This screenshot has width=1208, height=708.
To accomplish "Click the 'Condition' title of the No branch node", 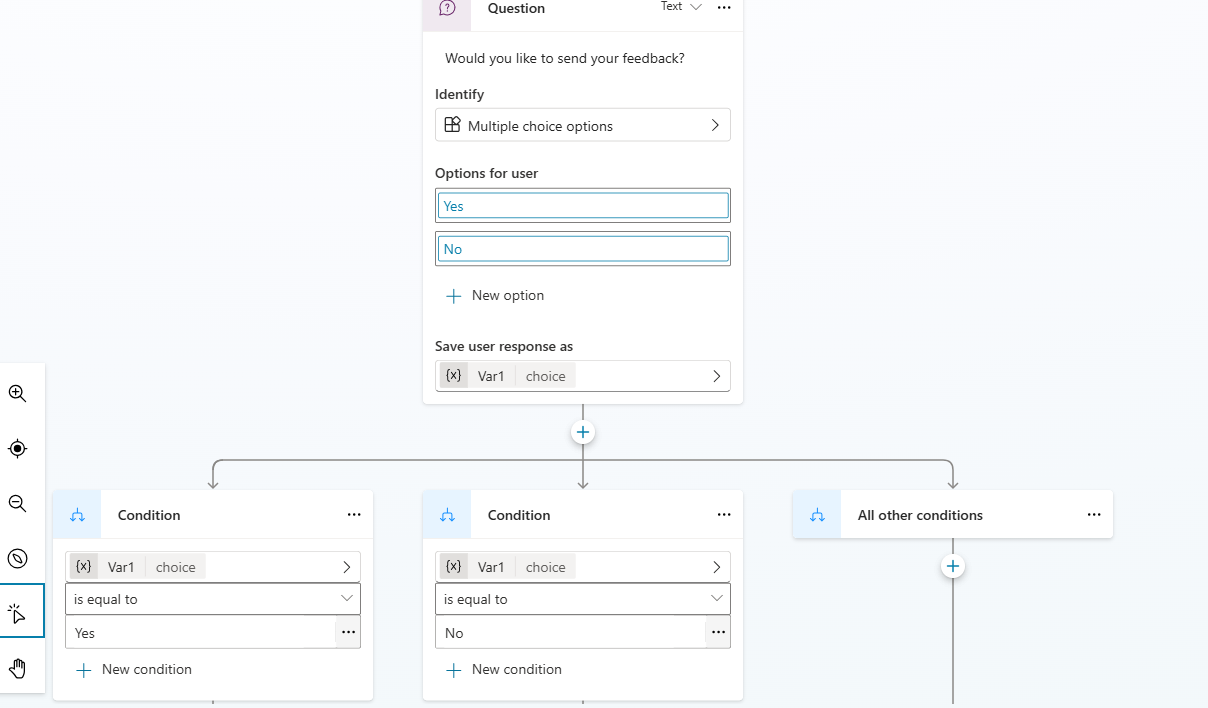I will pos(519,515).
